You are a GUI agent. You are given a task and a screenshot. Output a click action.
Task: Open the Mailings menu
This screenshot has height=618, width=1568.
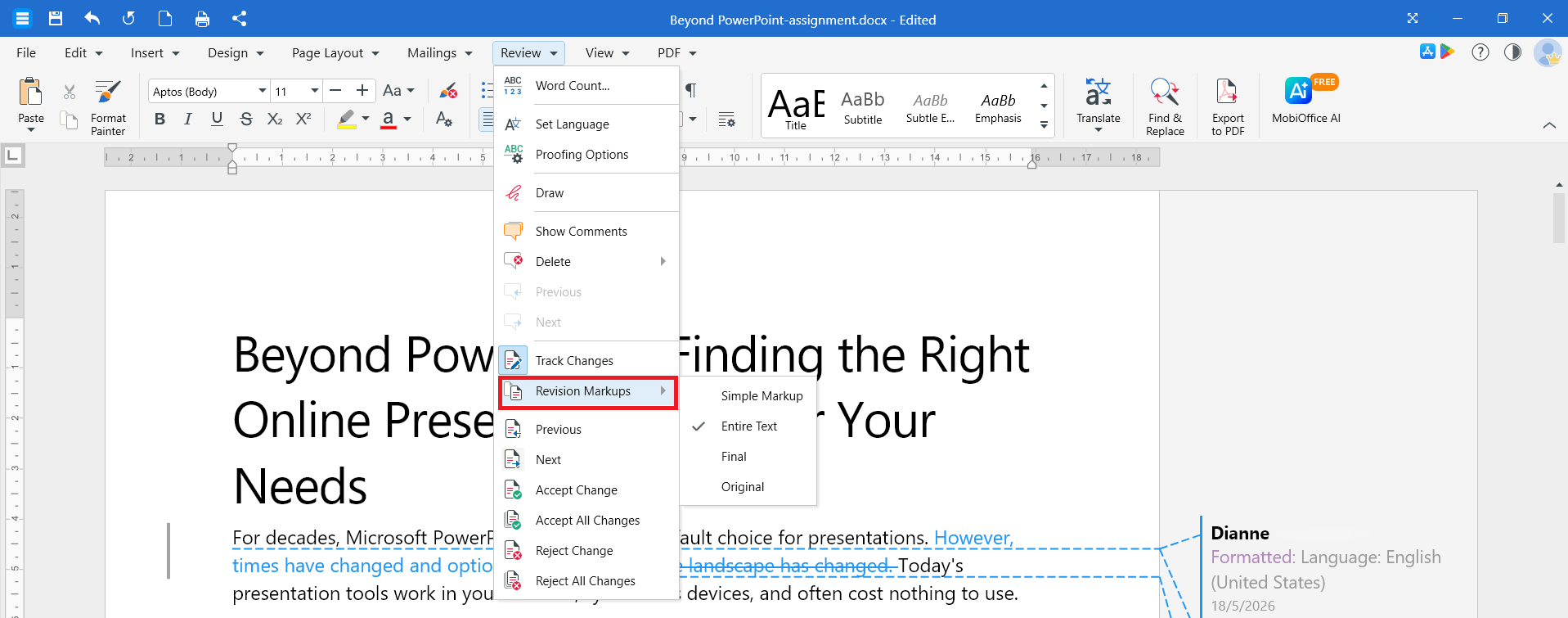click(440, 53)
